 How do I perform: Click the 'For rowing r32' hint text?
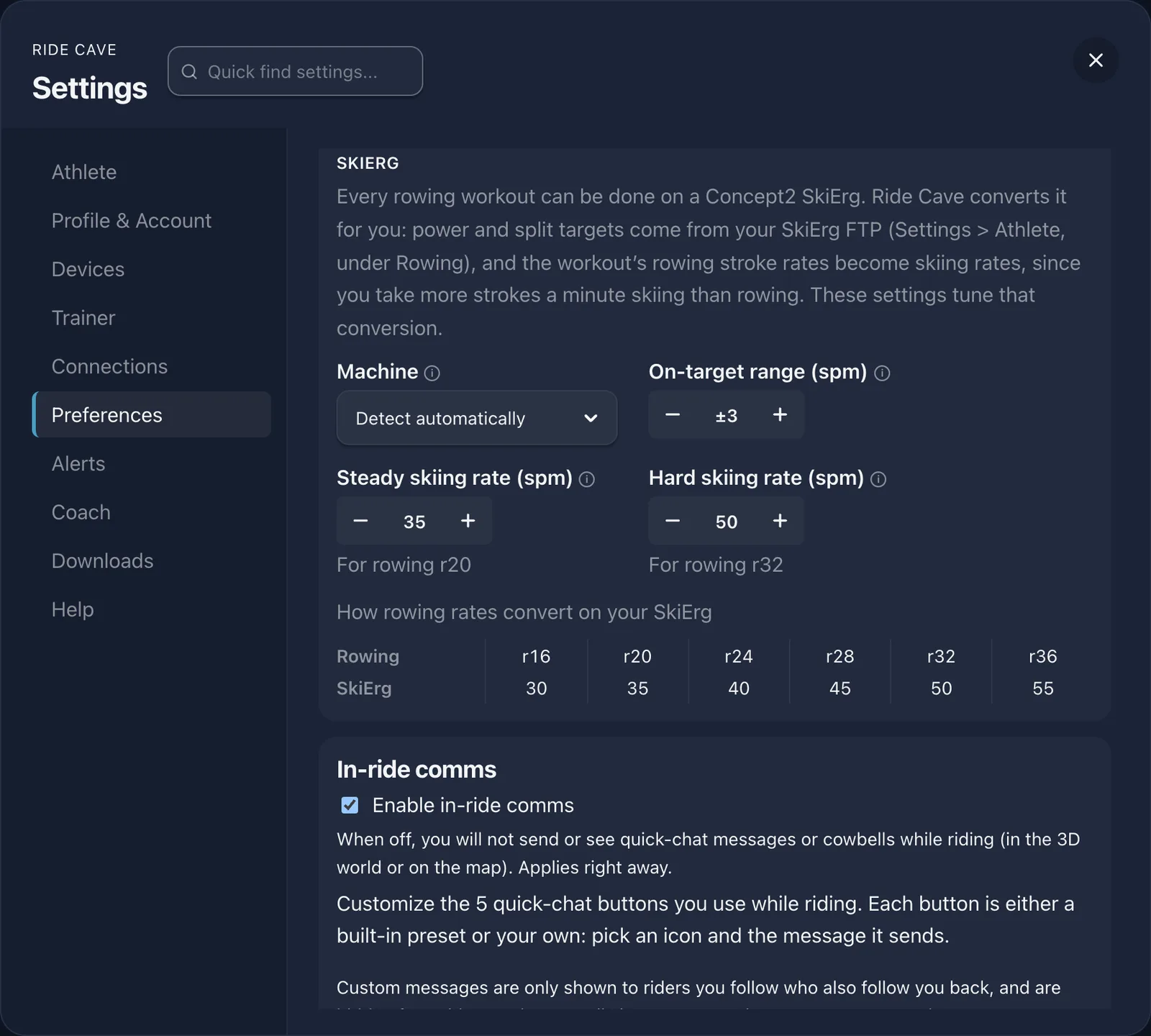tap(716, 565)
